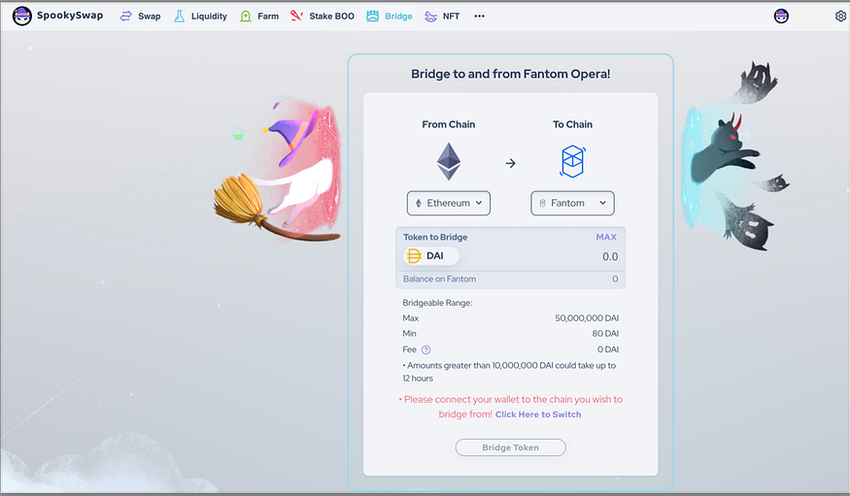Click the Fee help question icon
Image resolution: width=850 pixels, height=496 pixels.
coord(426,350)
